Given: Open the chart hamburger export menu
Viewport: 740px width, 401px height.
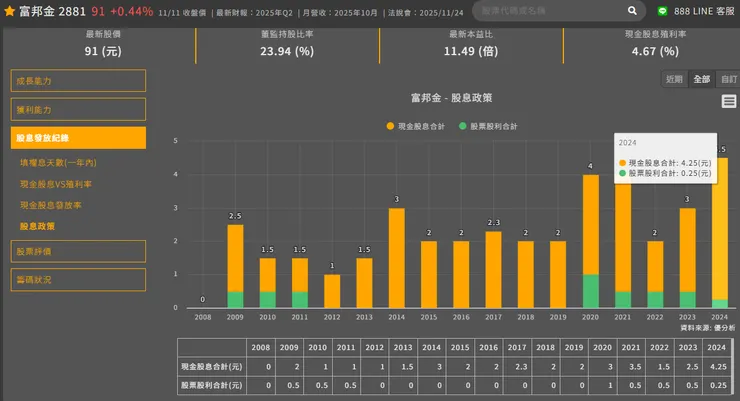Looking at the screenshot, I should click(x=729, y=101).
